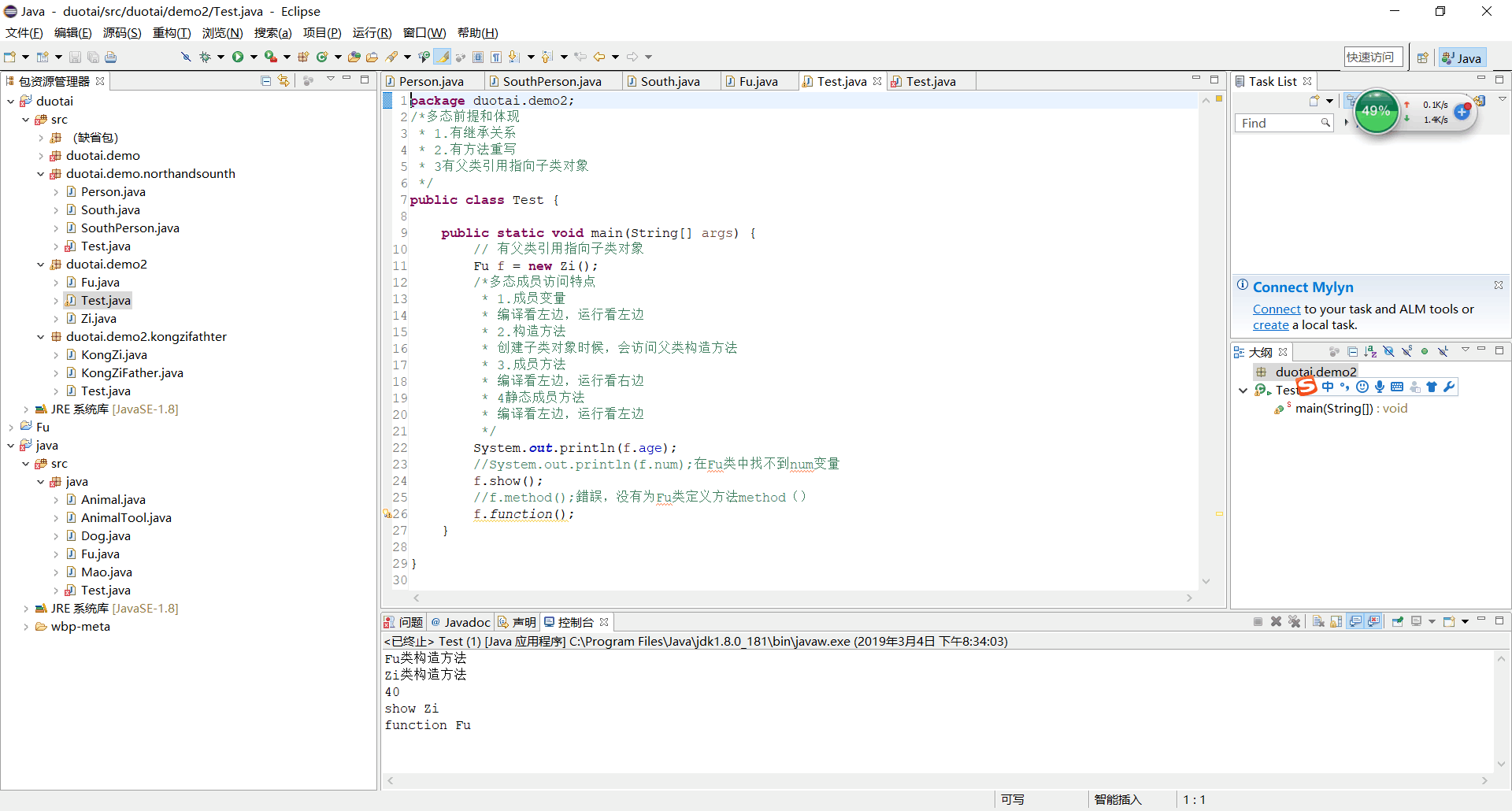
Task: Close the Connect Mylyn notice
Action: coord(1499,285)
